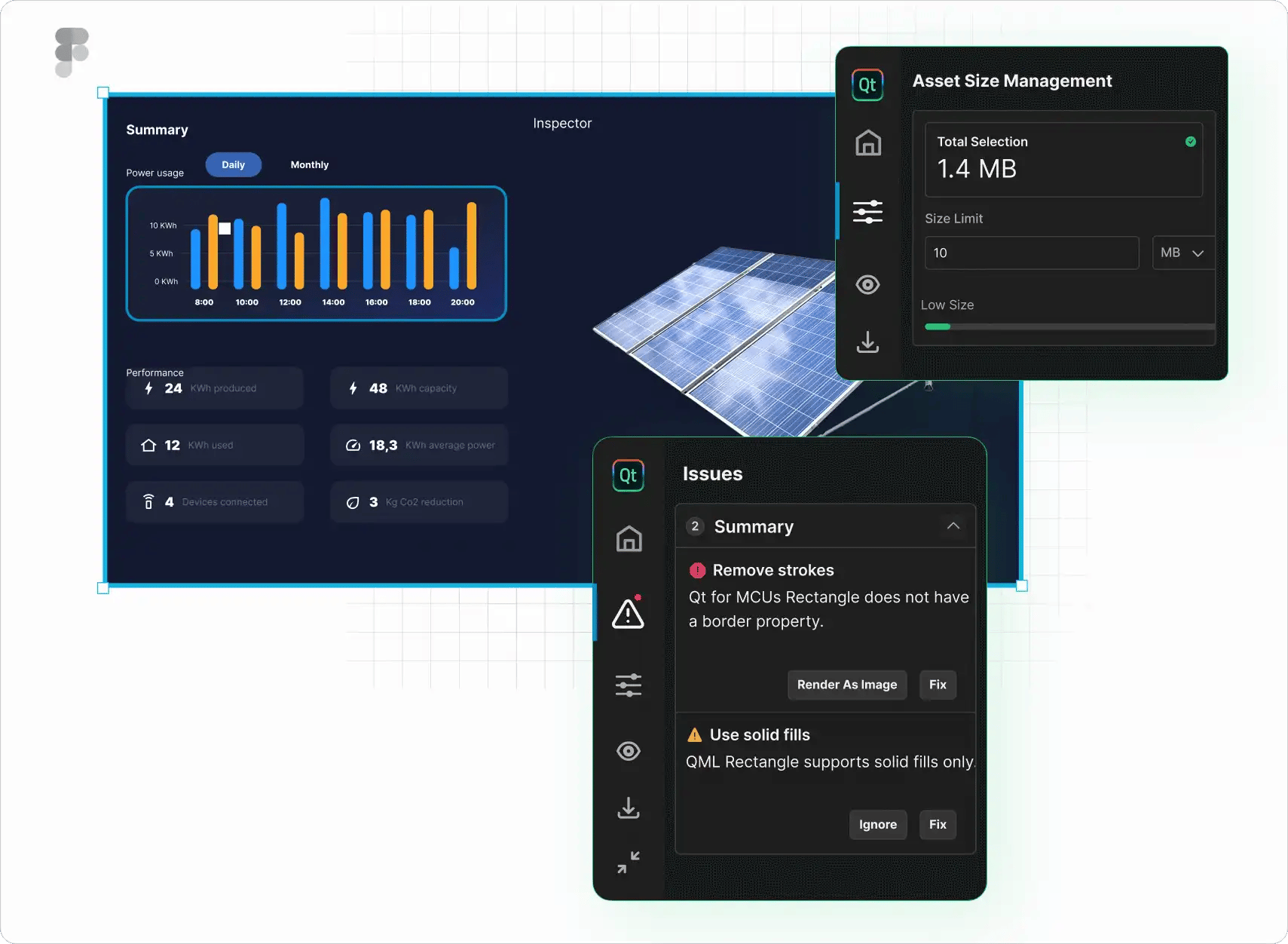The image size is (1288, 944).
Task: Click the Figma logo
Action: [x=72, y=52]
